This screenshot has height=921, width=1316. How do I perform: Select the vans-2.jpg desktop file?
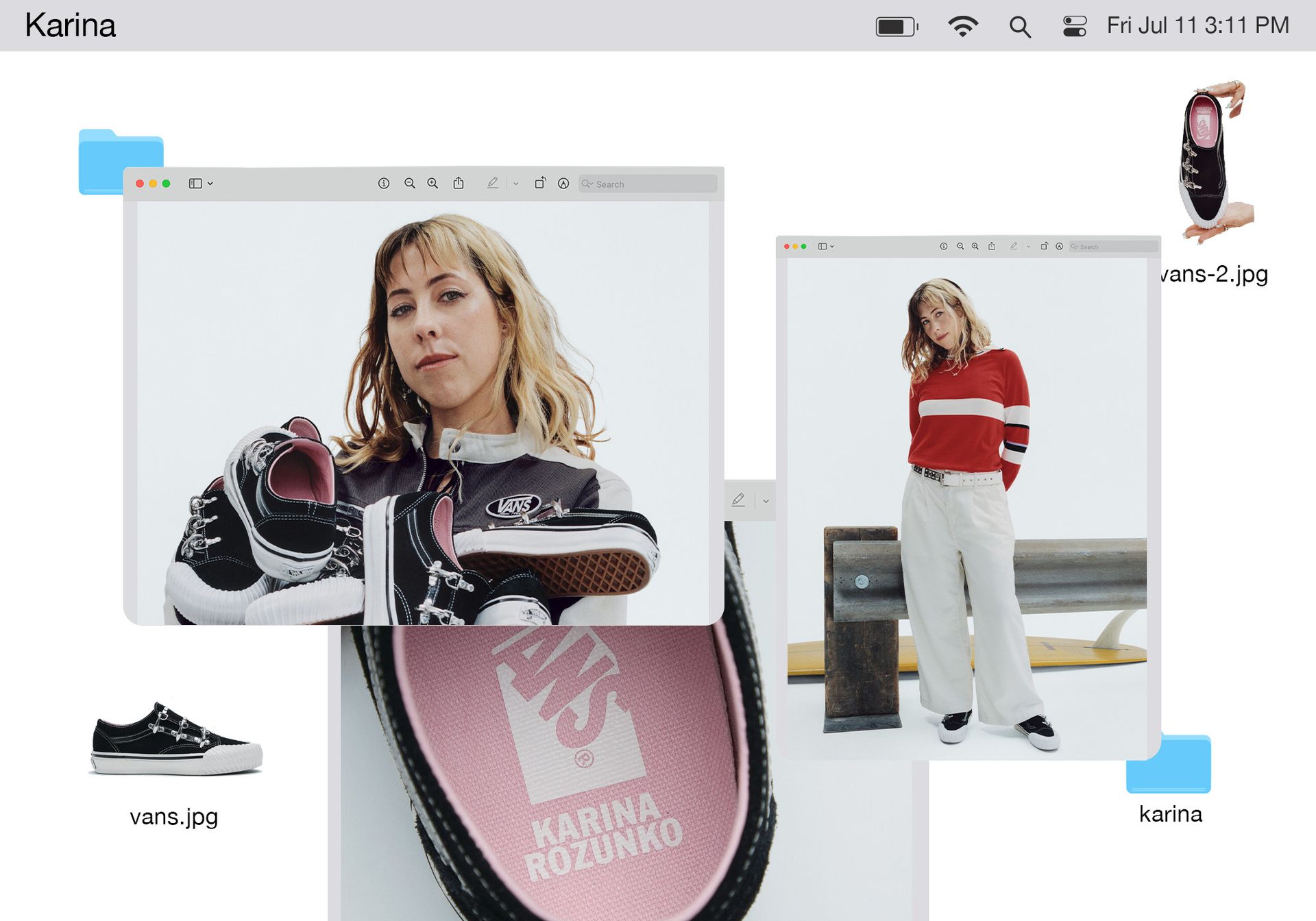click(x=1215, y=183)
